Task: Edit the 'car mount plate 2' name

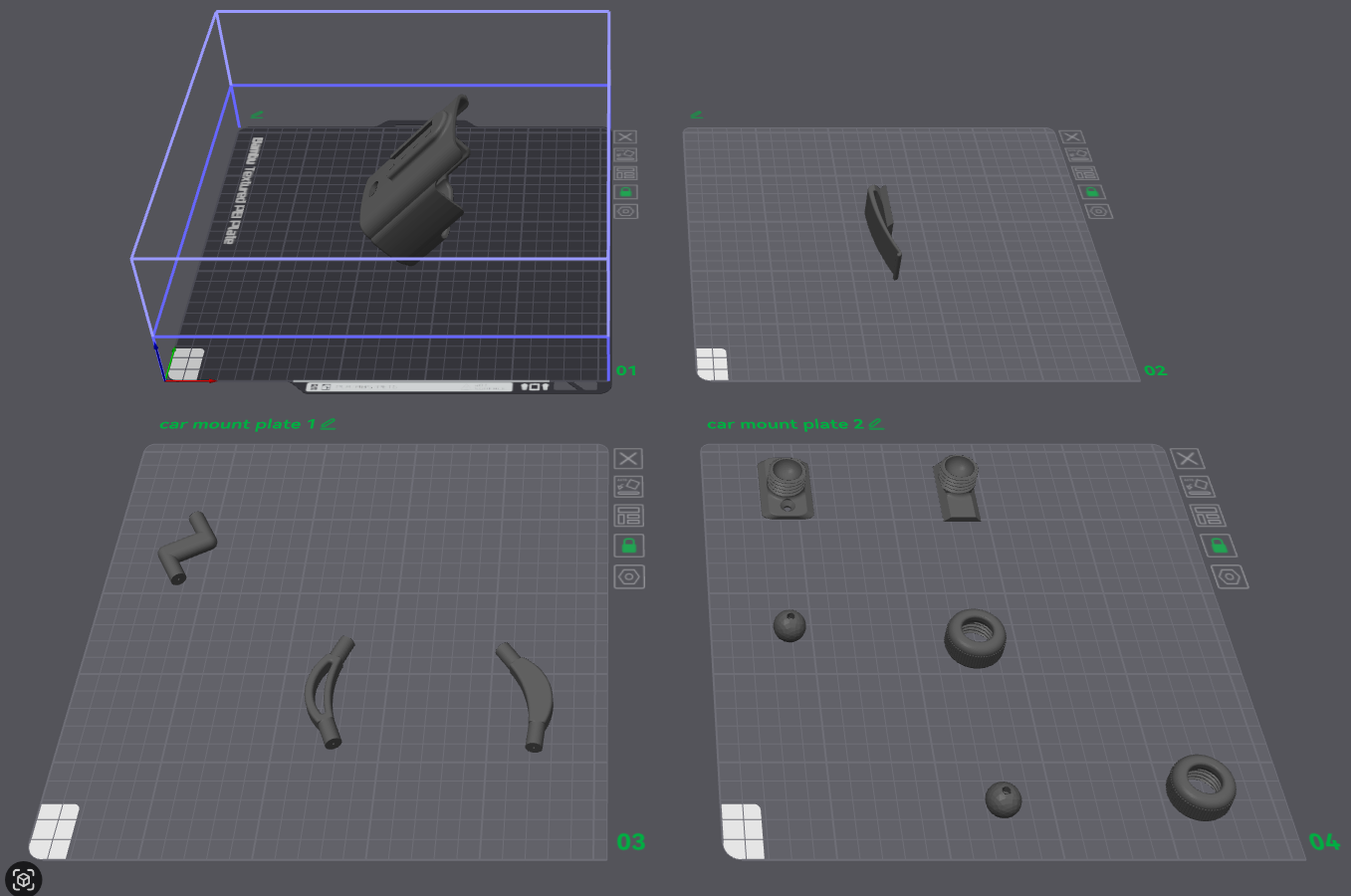Action: tap(875, 424)
